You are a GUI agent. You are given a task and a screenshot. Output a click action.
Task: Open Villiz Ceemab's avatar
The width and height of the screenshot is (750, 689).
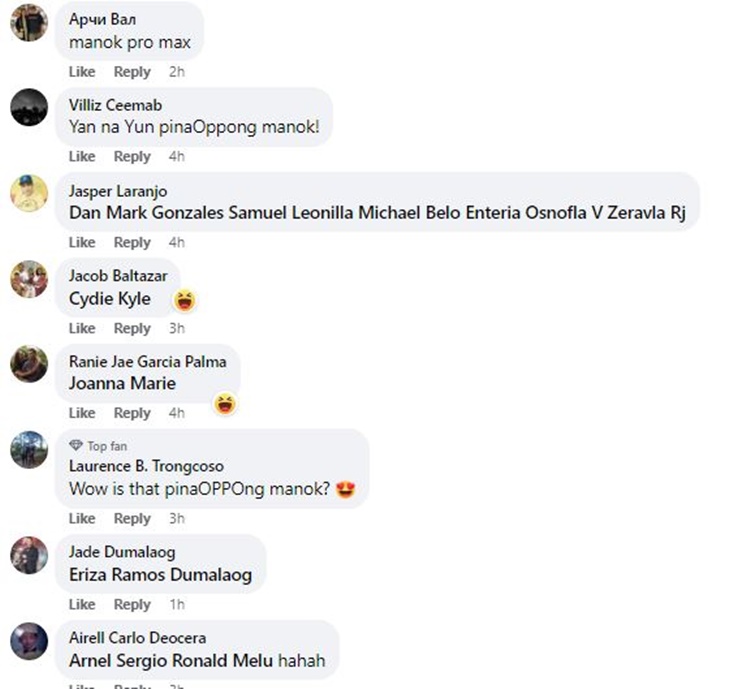click(x=29, y=107)
